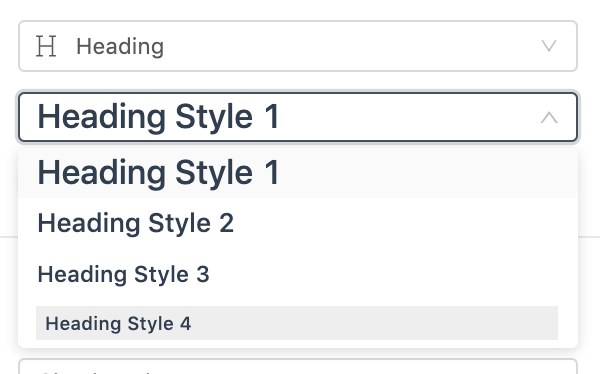Click the '2' in Heading Style 2

[x=227, y=223]
